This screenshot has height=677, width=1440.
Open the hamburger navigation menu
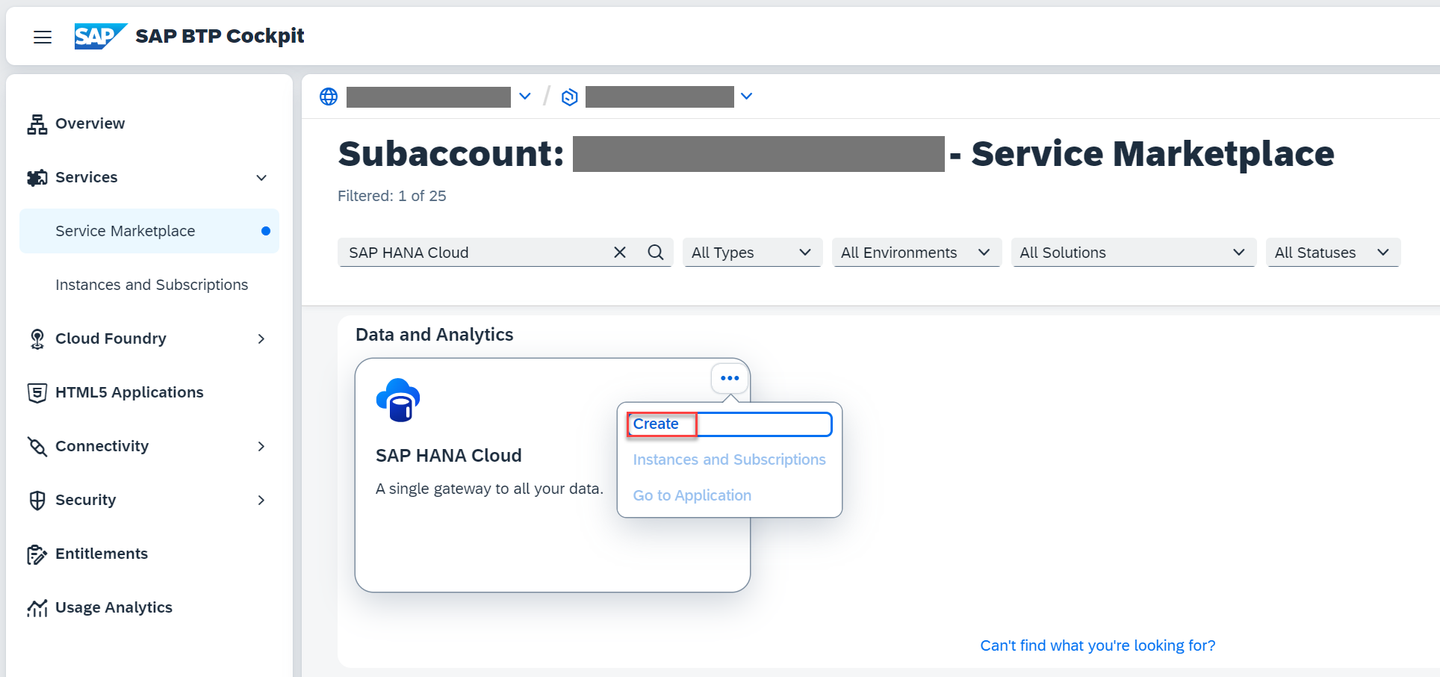tap(42, 37)
